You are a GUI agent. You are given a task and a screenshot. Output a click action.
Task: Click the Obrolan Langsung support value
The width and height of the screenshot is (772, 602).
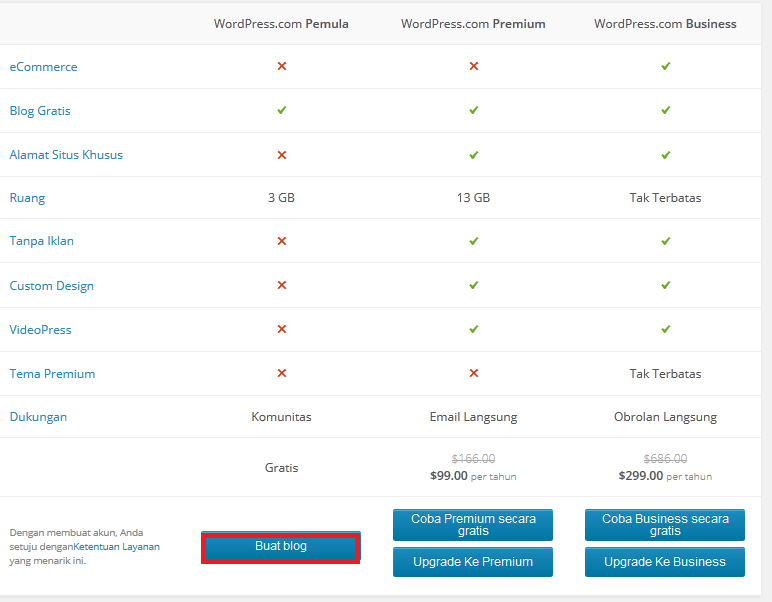[x=665, y=417]
